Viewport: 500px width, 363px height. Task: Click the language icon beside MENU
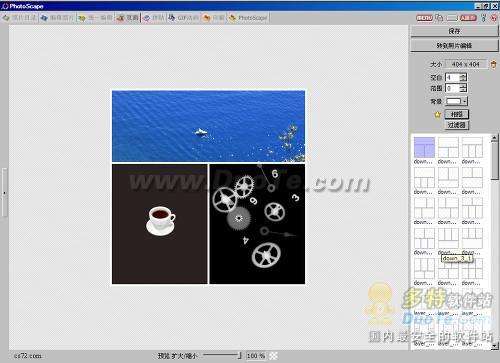439,18
